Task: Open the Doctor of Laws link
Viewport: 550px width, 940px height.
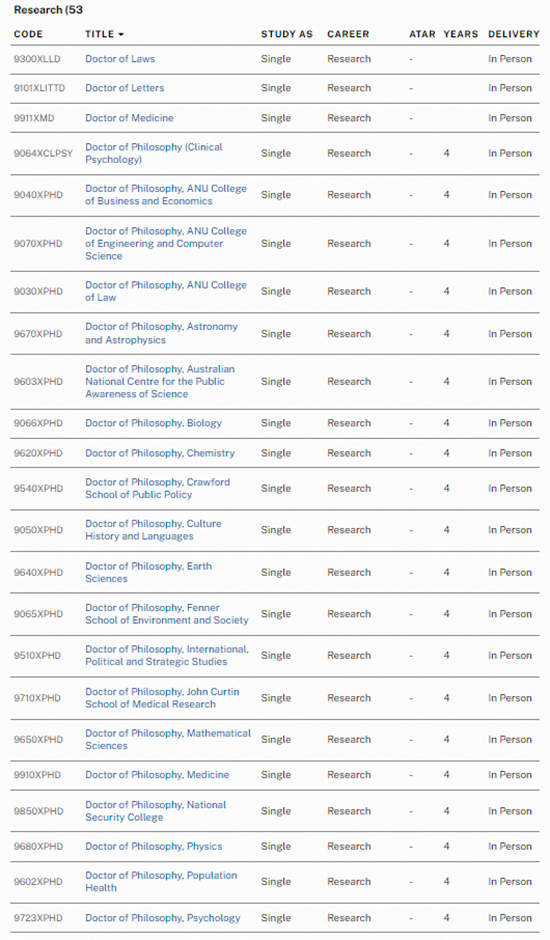Action: pyautogui.click(x=120, y=59)
